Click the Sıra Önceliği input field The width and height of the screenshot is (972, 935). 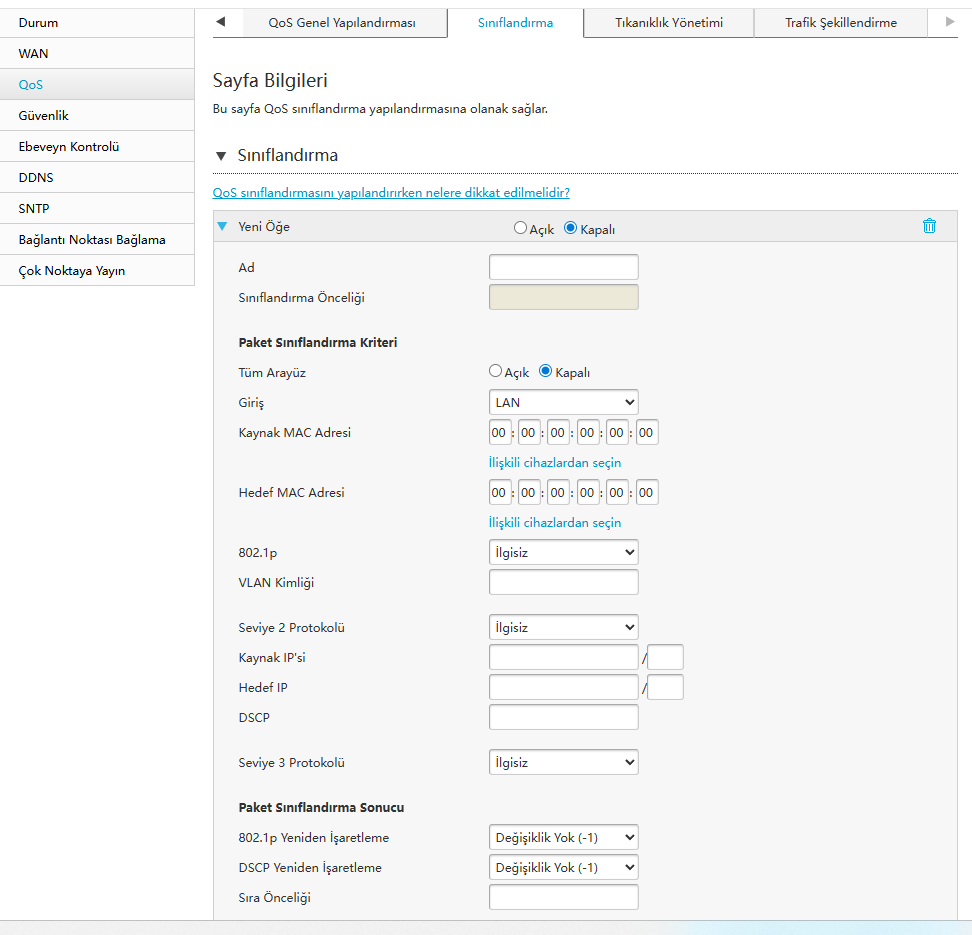(x=563, y=897)
